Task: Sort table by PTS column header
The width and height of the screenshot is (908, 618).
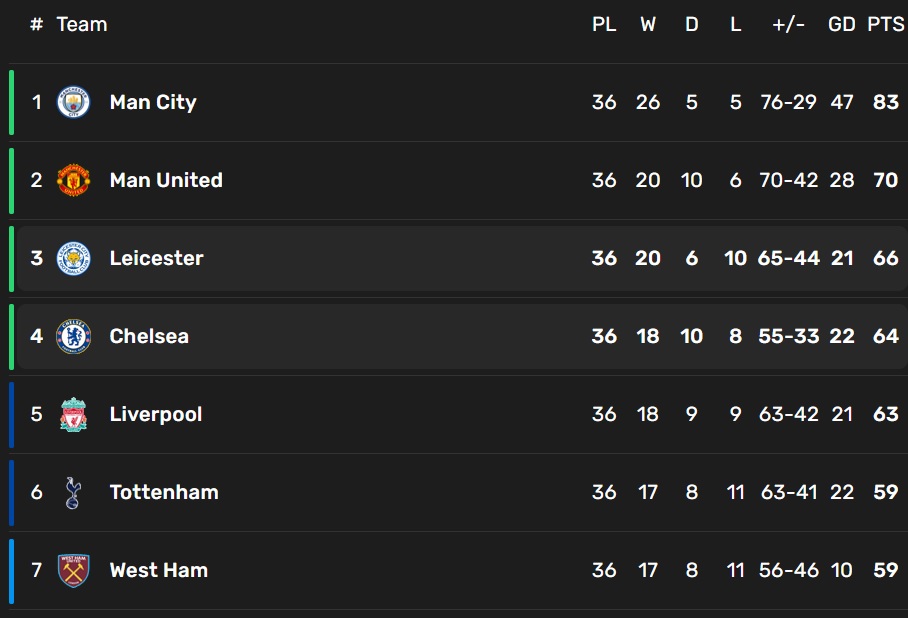Action: 885,24
